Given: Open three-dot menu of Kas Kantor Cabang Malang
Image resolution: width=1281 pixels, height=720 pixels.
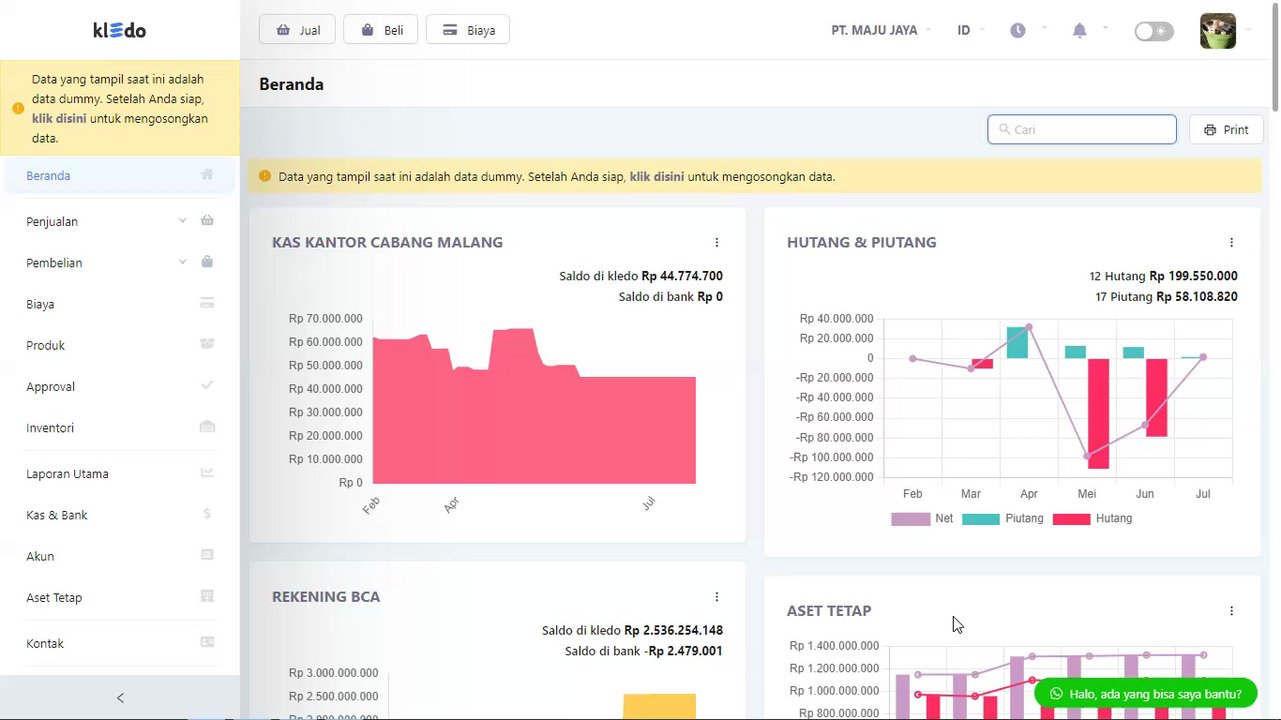Looking at the screenshot, I should 716,242.
